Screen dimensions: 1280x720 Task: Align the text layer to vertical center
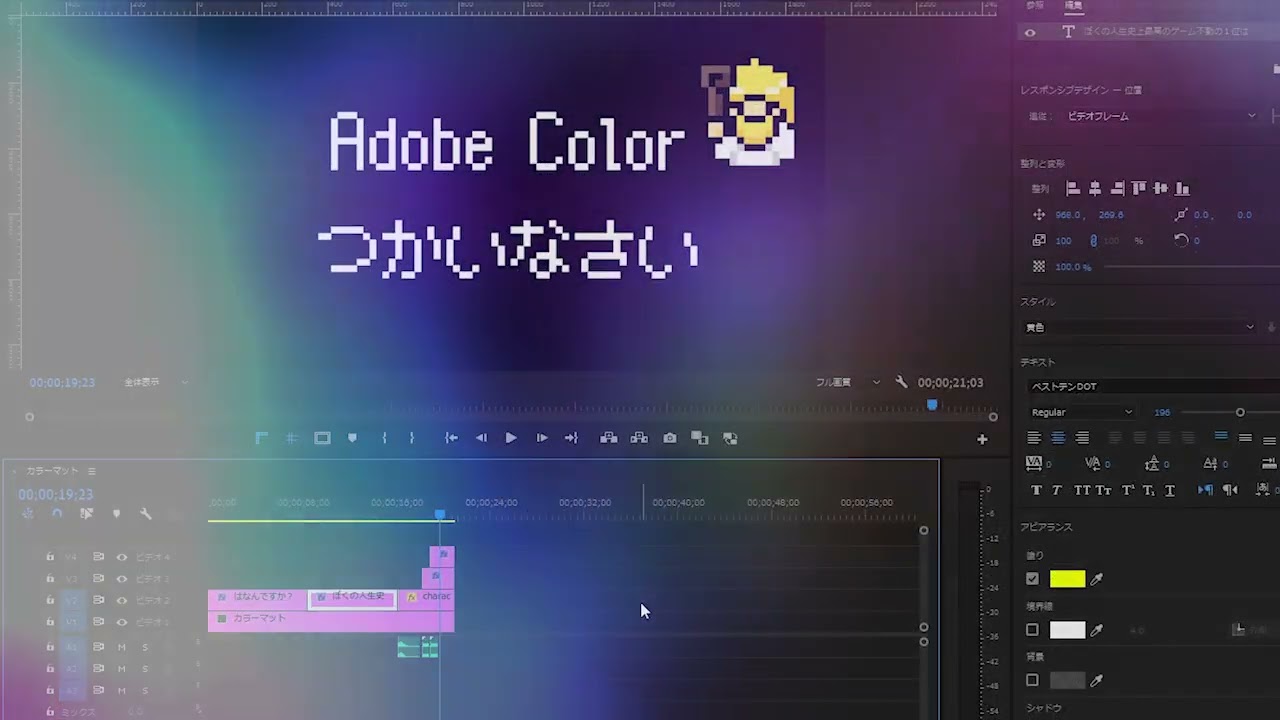pos(1161,188)
